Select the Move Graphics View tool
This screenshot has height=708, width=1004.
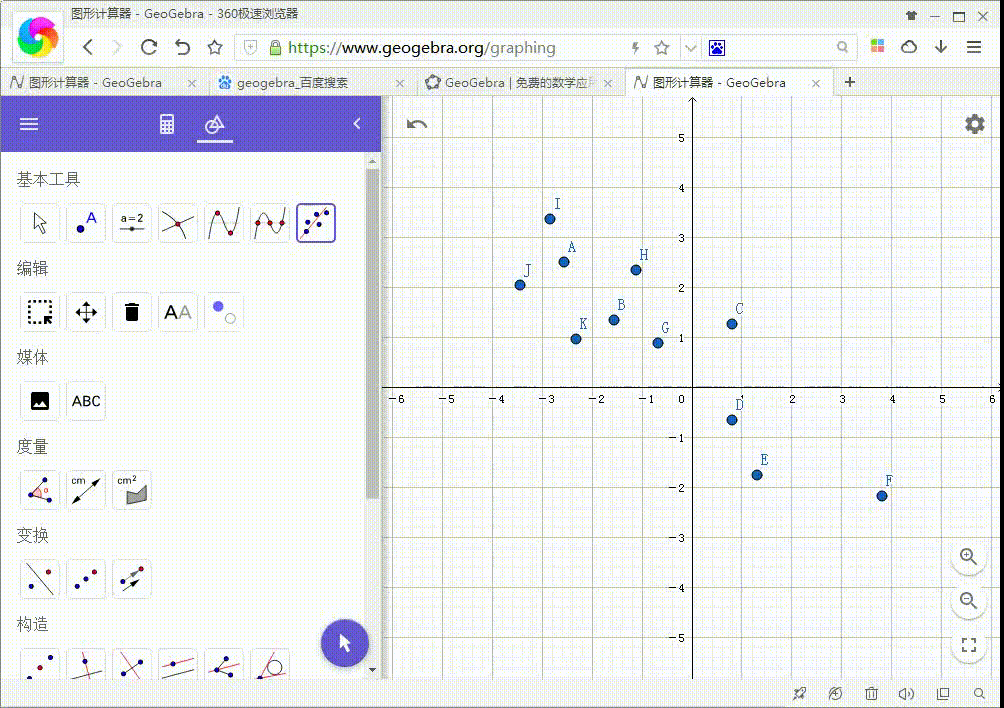pyautogui.click(x=86, y=312)
